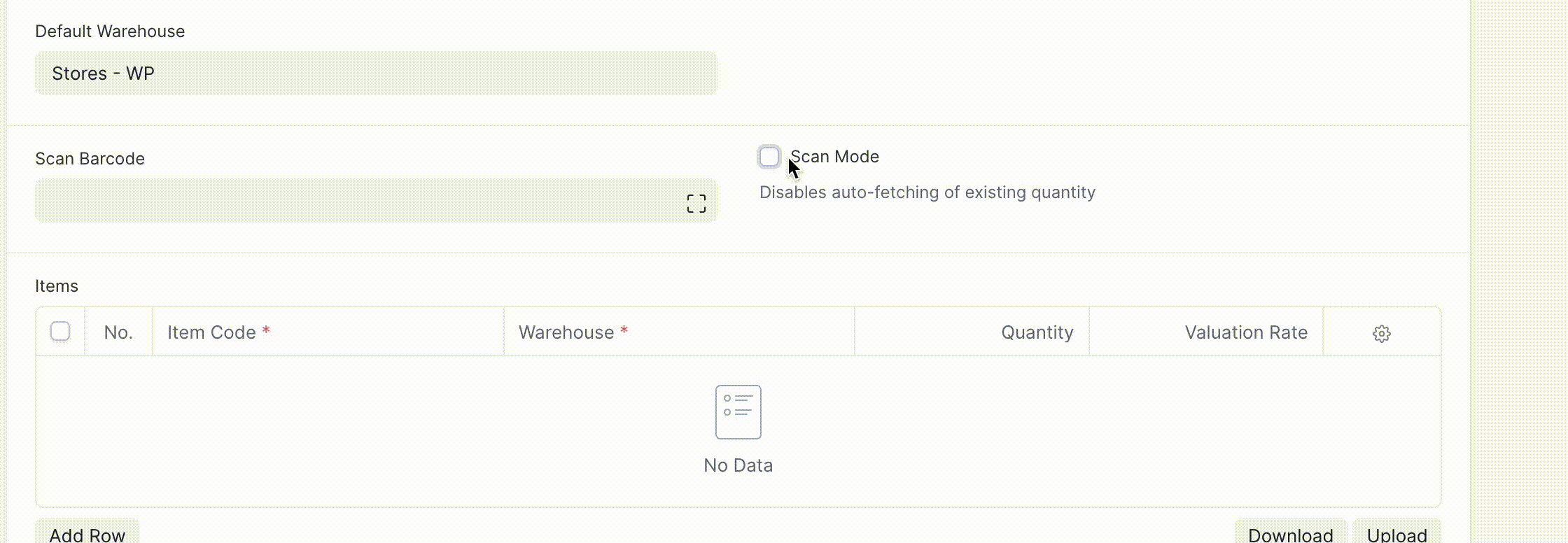Click the Download button below the table
This screenshot has width=1568, height=543.
(1290, 533)
